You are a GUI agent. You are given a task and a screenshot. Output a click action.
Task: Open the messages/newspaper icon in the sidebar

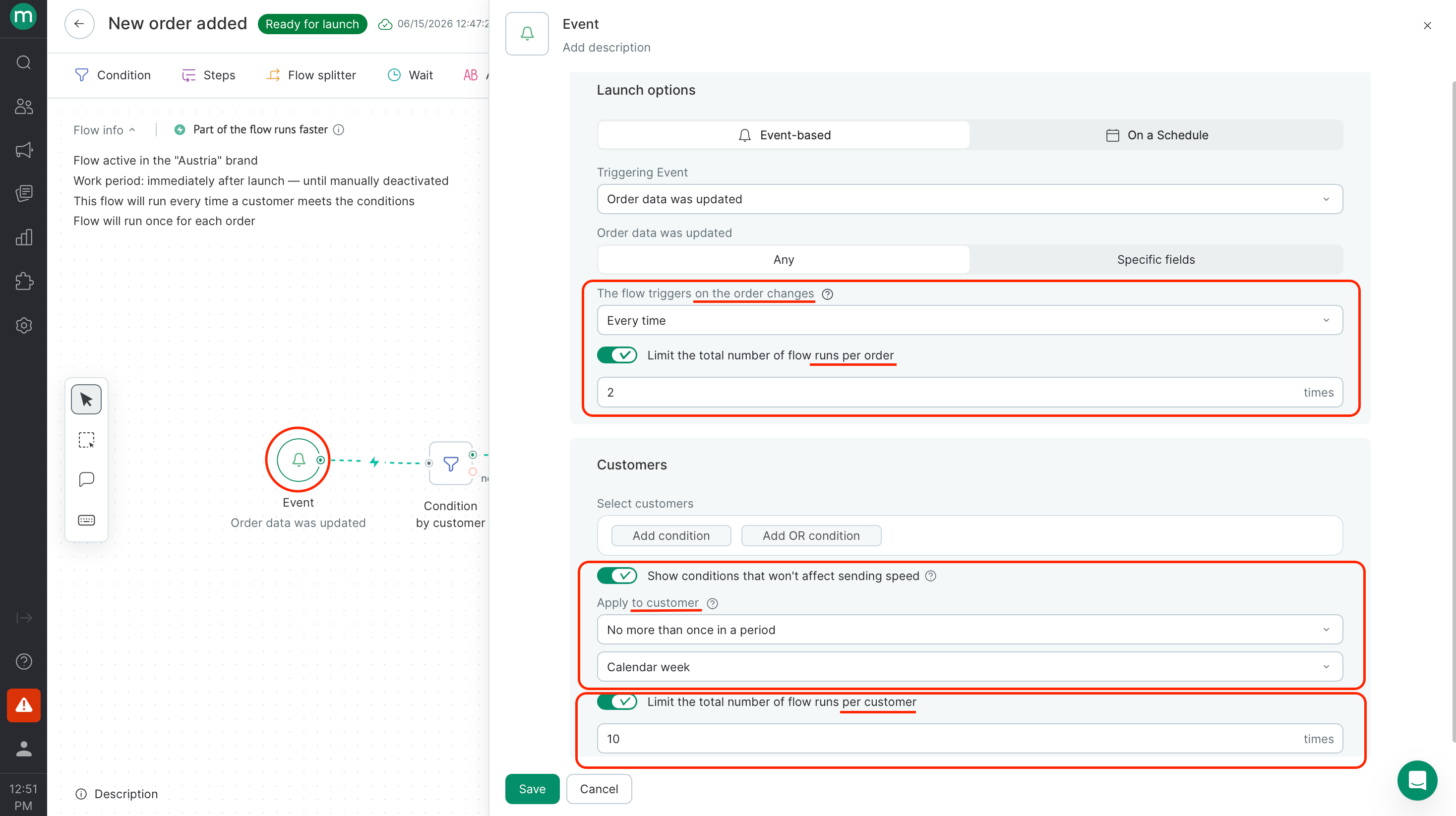click(23, 193)
